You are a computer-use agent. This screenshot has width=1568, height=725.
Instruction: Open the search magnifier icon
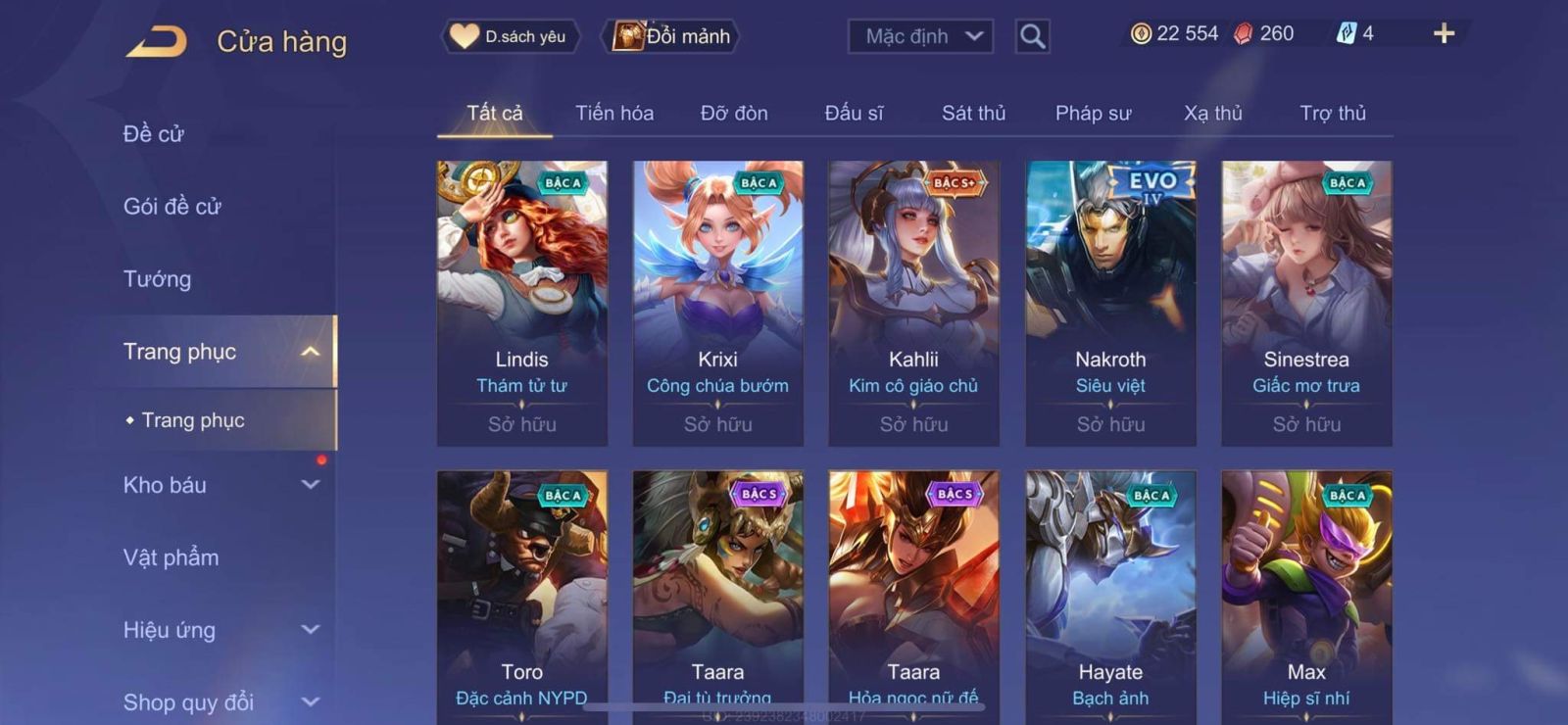pos(1032,36)
